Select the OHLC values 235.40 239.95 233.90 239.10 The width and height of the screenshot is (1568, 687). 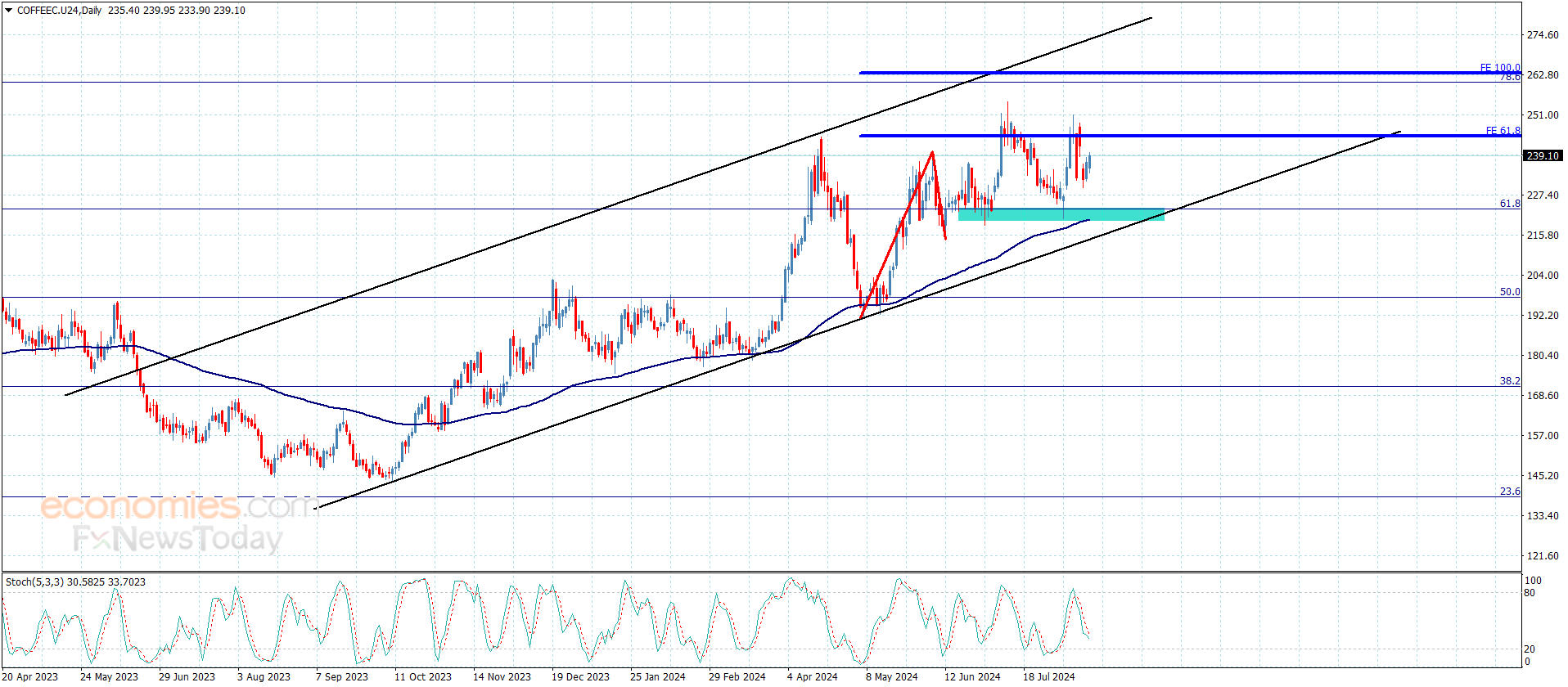[177, 11]
